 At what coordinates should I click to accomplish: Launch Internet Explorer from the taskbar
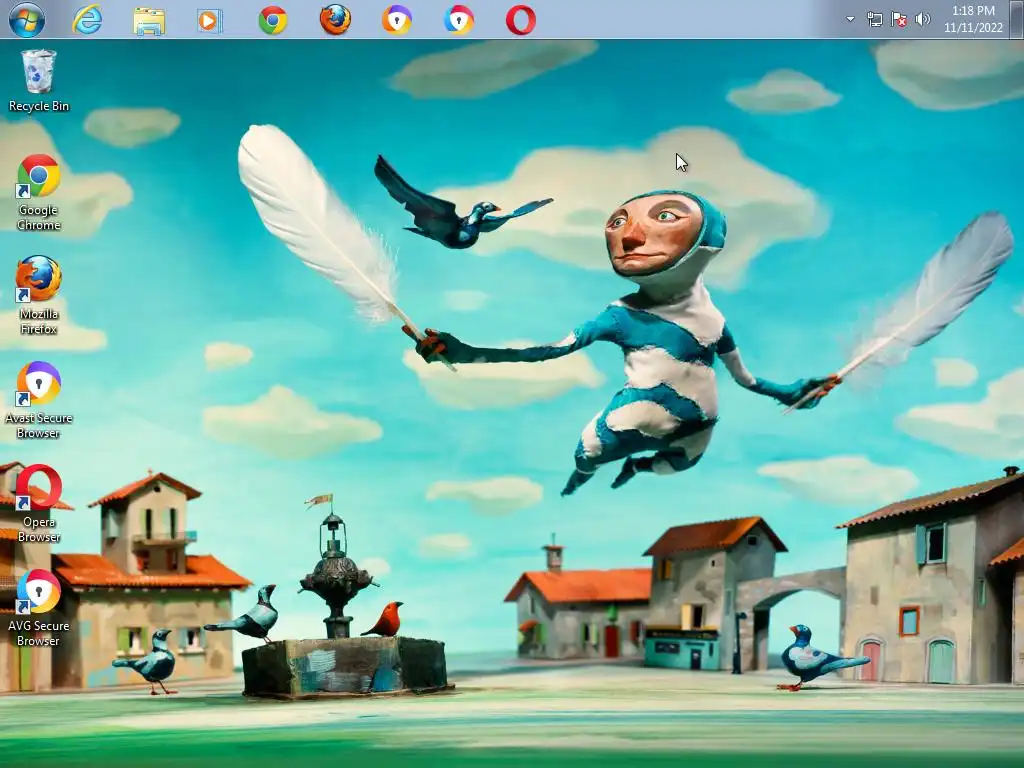point(88,20)
